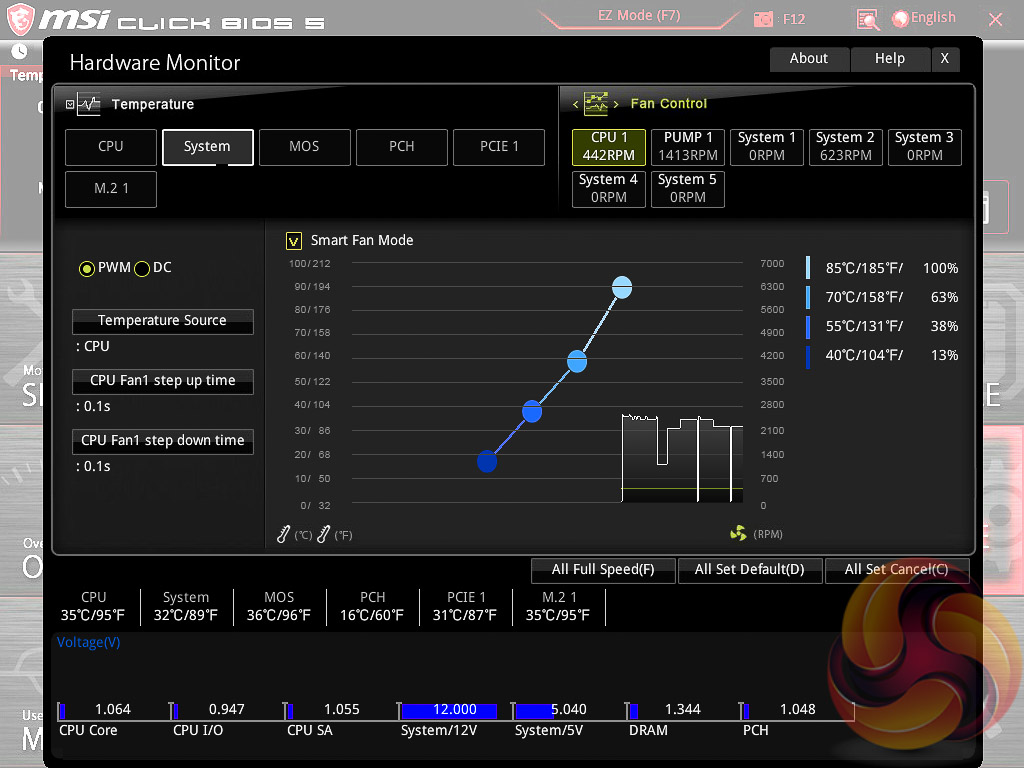Select the CPU temperature tab

point(111,147)
